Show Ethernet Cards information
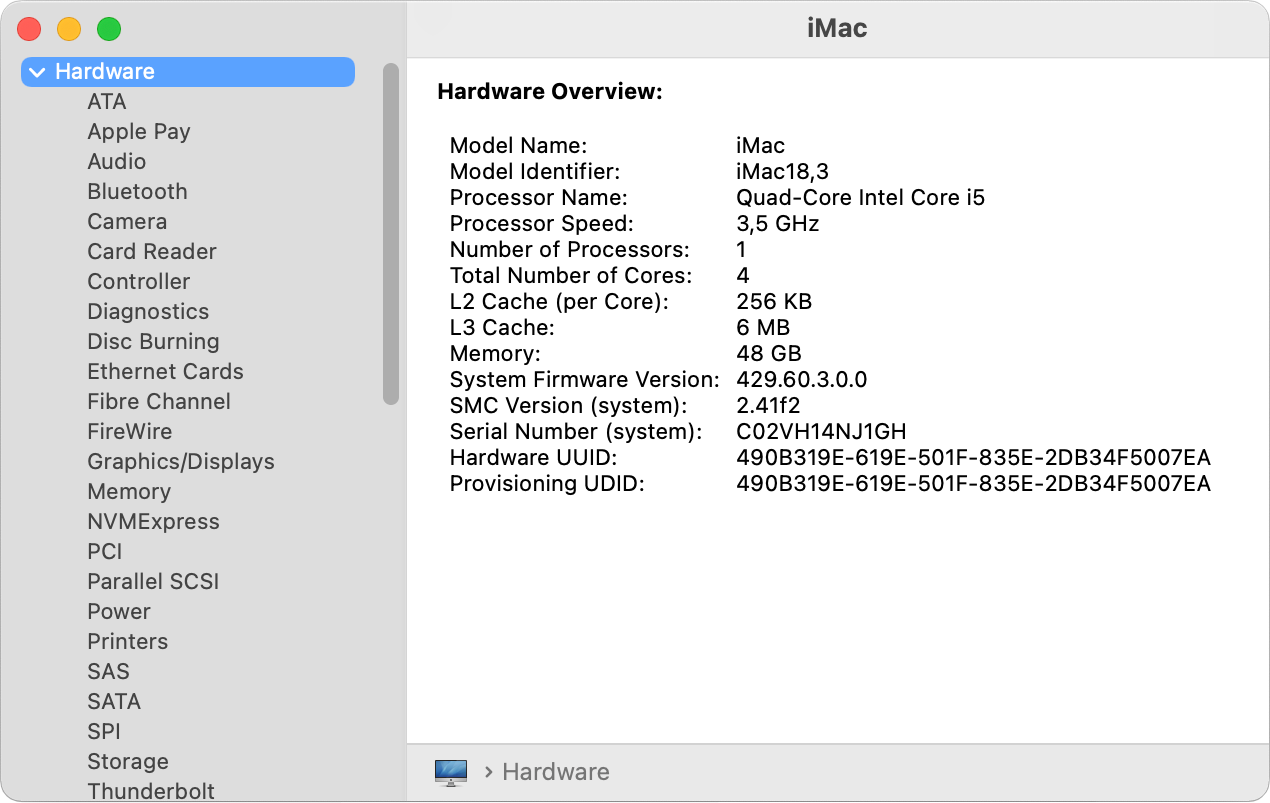1270x803 pixels. [165, 372]
